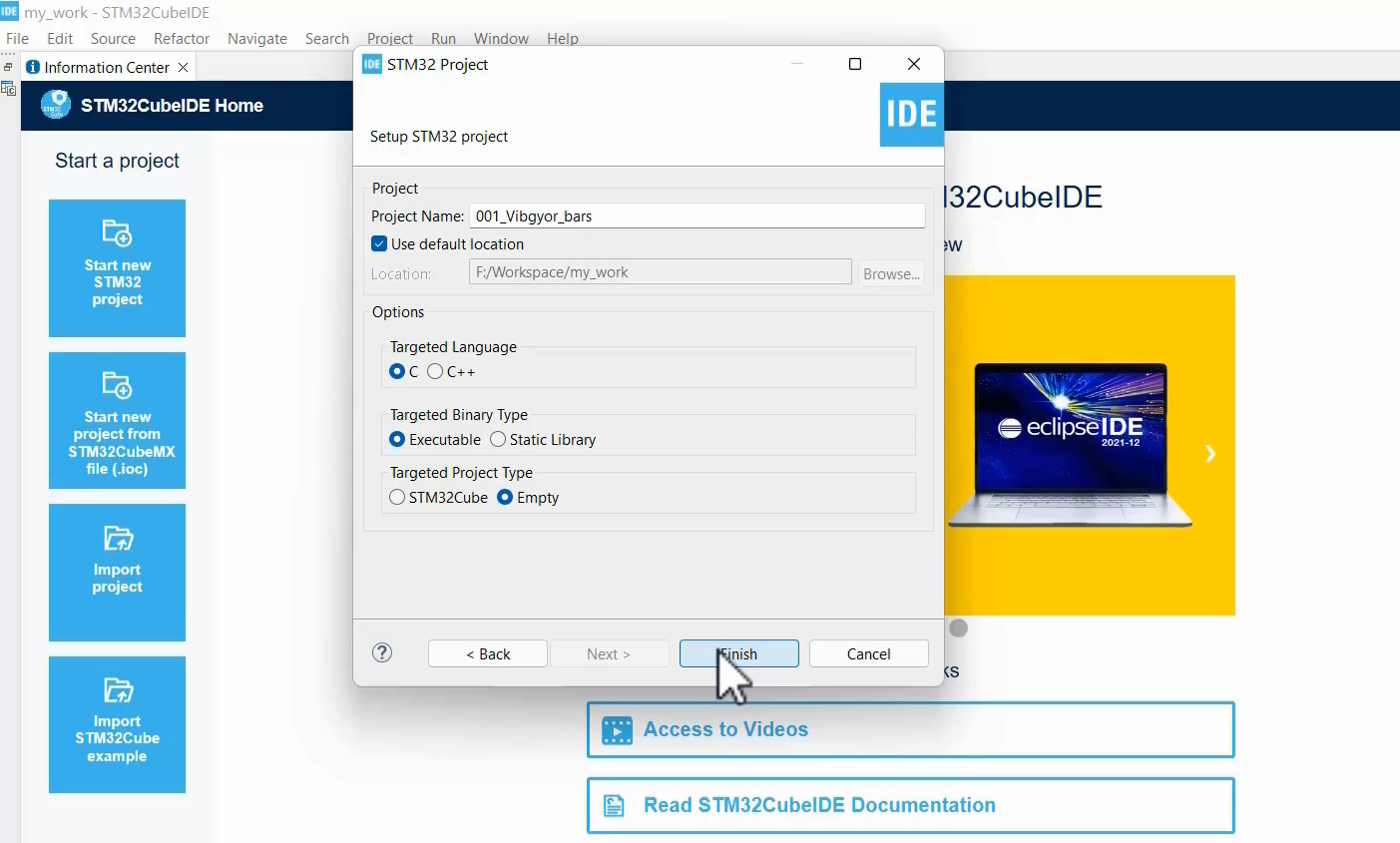Close the Information Center tab
This screenshot has width=1400, height=843.
[183, 67]
